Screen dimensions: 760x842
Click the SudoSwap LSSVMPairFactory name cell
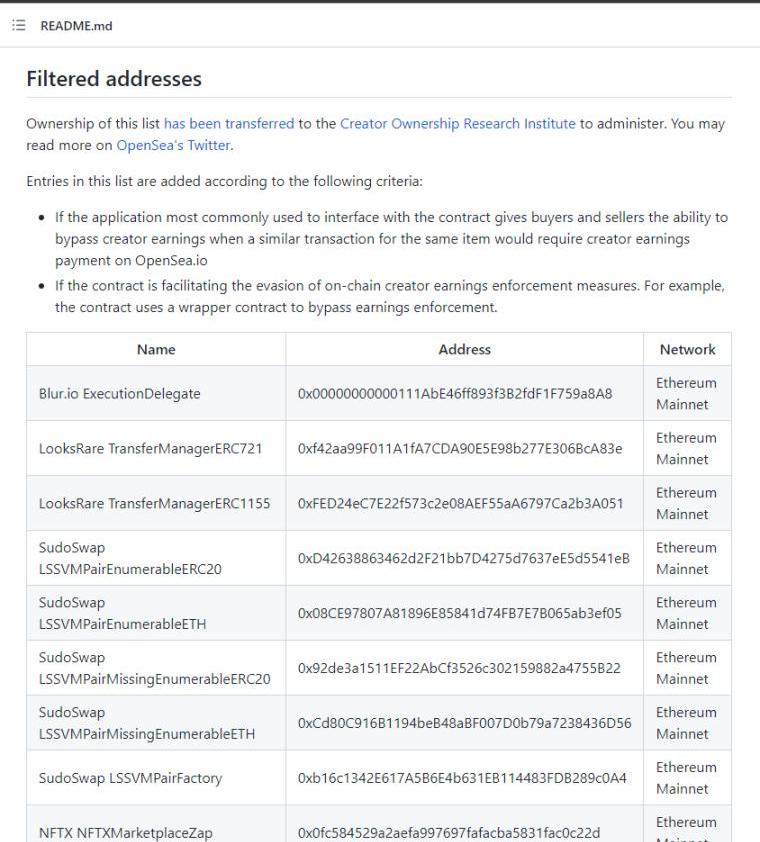pyautogui.click(x=130, y=778)
